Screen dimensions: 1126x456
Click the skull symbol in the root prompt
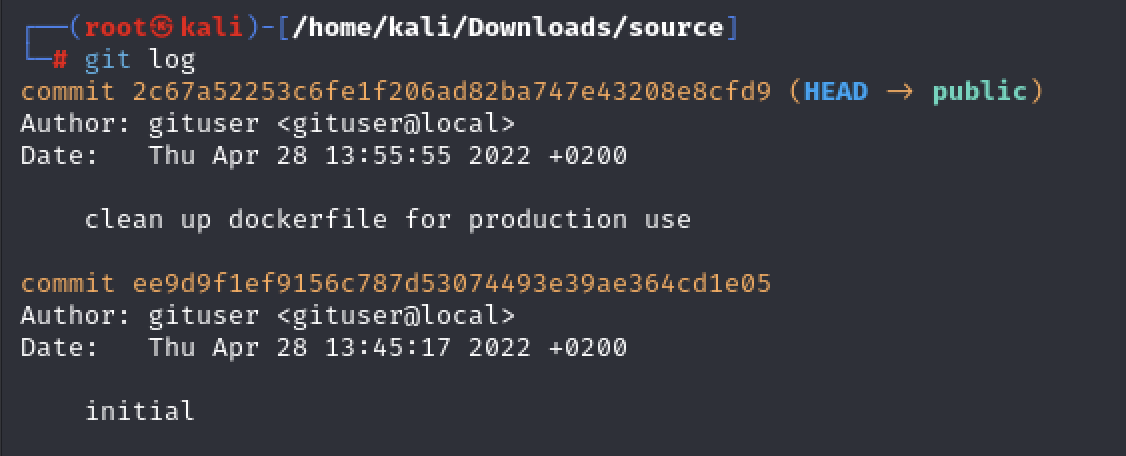[164, 28]
